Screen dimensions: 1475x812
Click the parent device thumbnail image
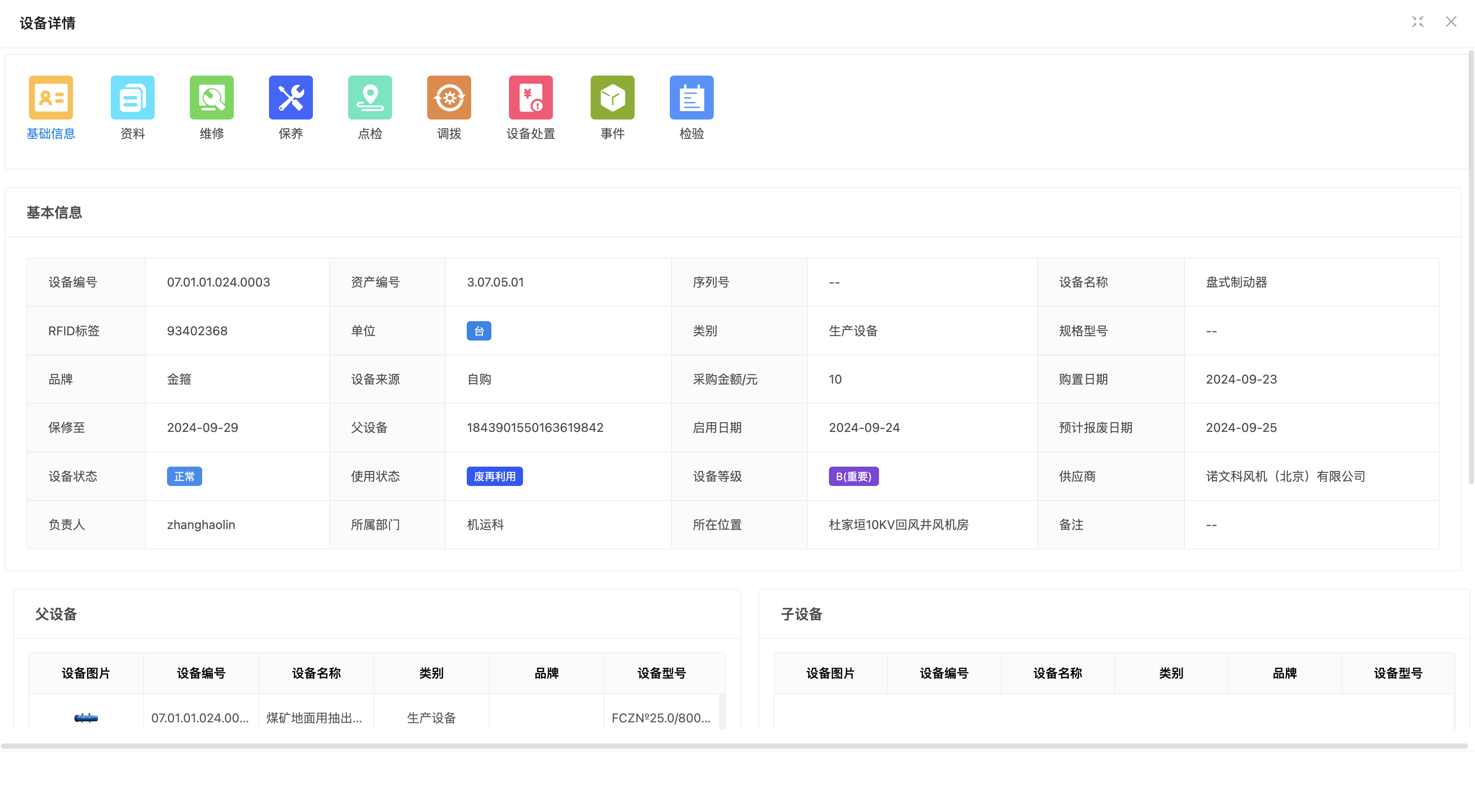click(86, 718)
